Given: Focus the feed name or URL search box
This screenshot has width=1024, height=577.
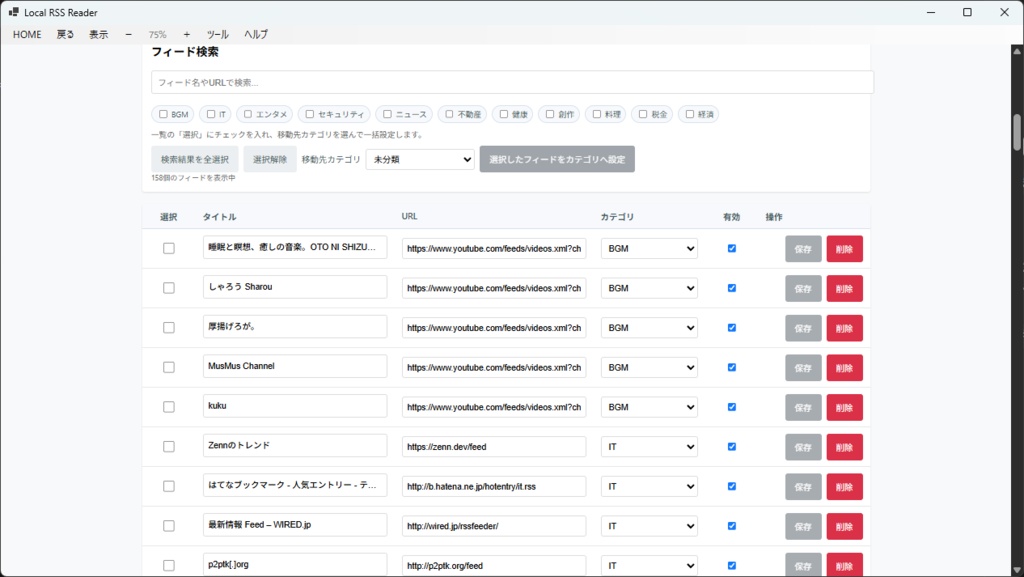Looking at the screenshot, I should coord(512,82).
